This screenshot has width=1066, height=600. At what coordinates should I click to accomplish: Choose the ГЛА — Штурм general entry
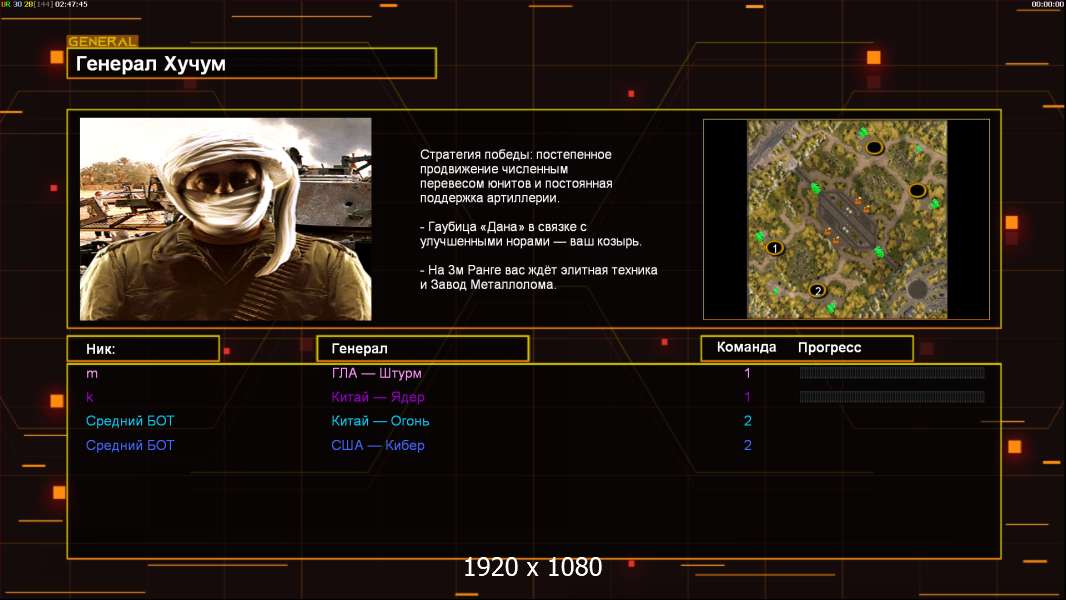(x=376, y=373)
